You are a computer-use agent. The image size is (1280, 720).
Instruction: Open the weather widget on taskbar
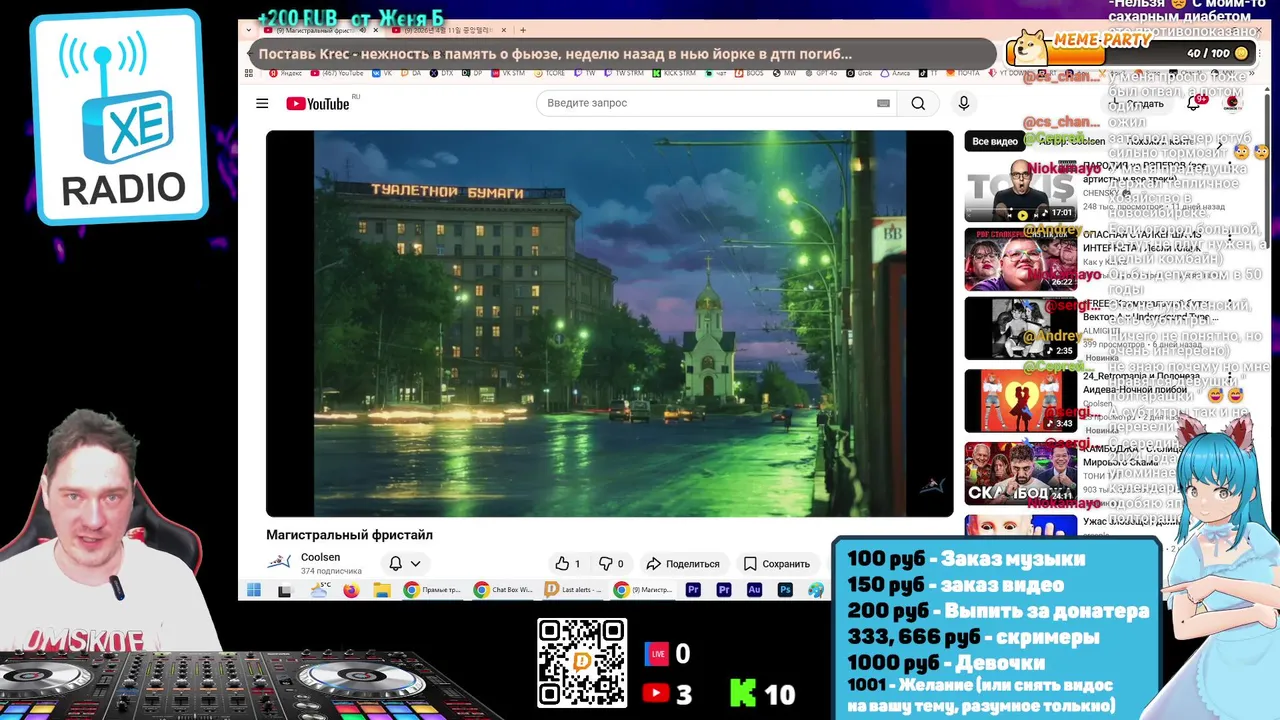320,590
